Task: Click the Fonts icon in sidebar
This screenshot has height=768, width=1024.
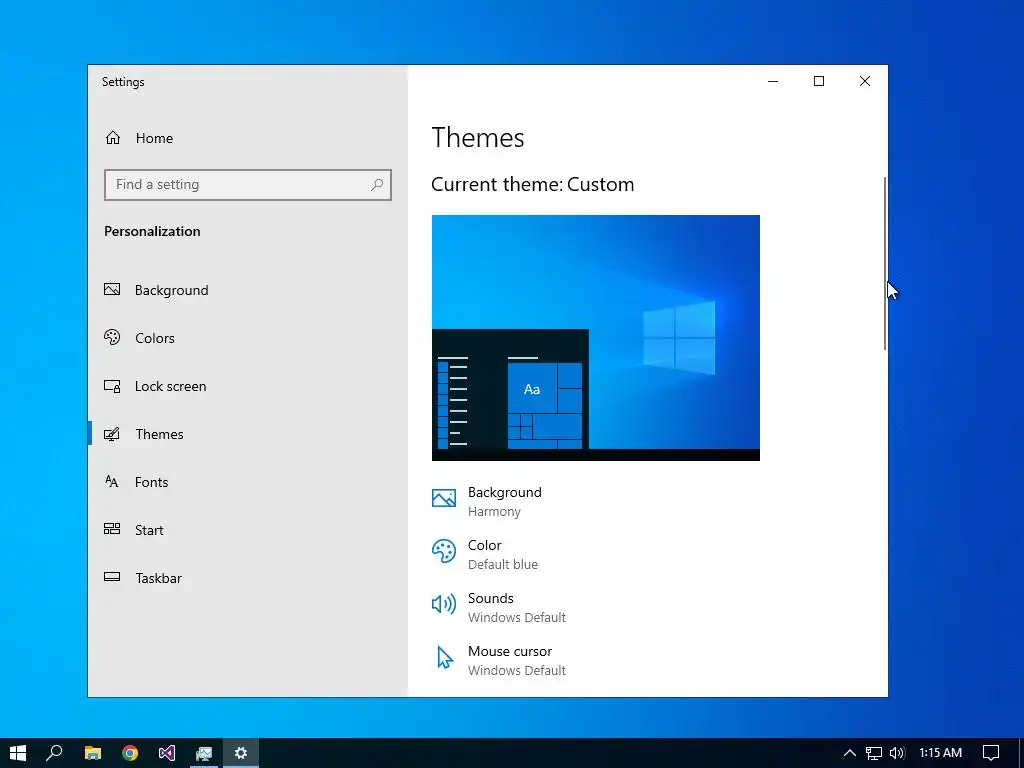Action: point(112,481)
